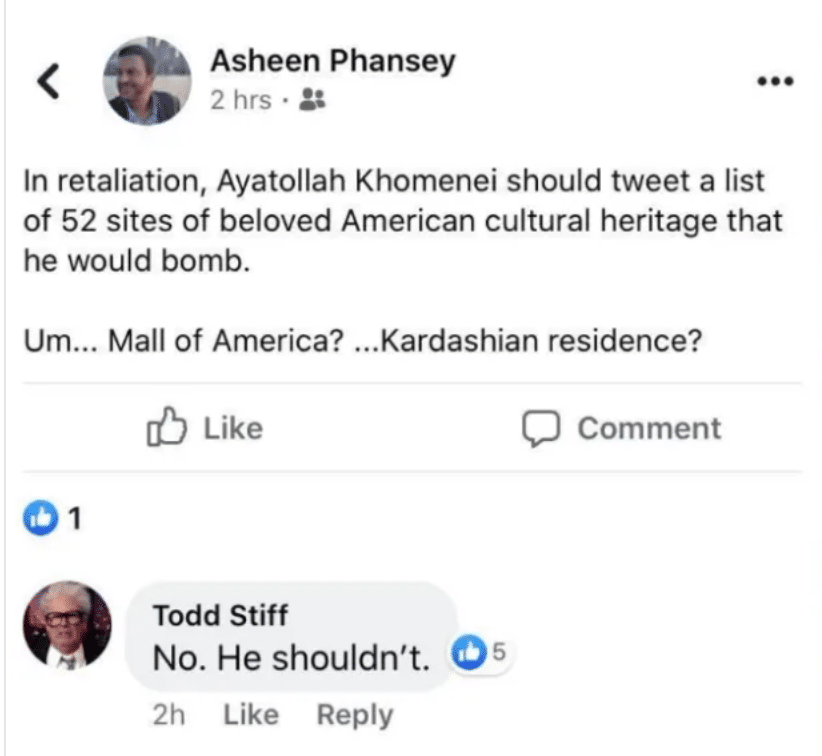This screenshot has width=822, height=756.
Task: Click the blue like badge on Todd's comment
Action: [467, 655]
